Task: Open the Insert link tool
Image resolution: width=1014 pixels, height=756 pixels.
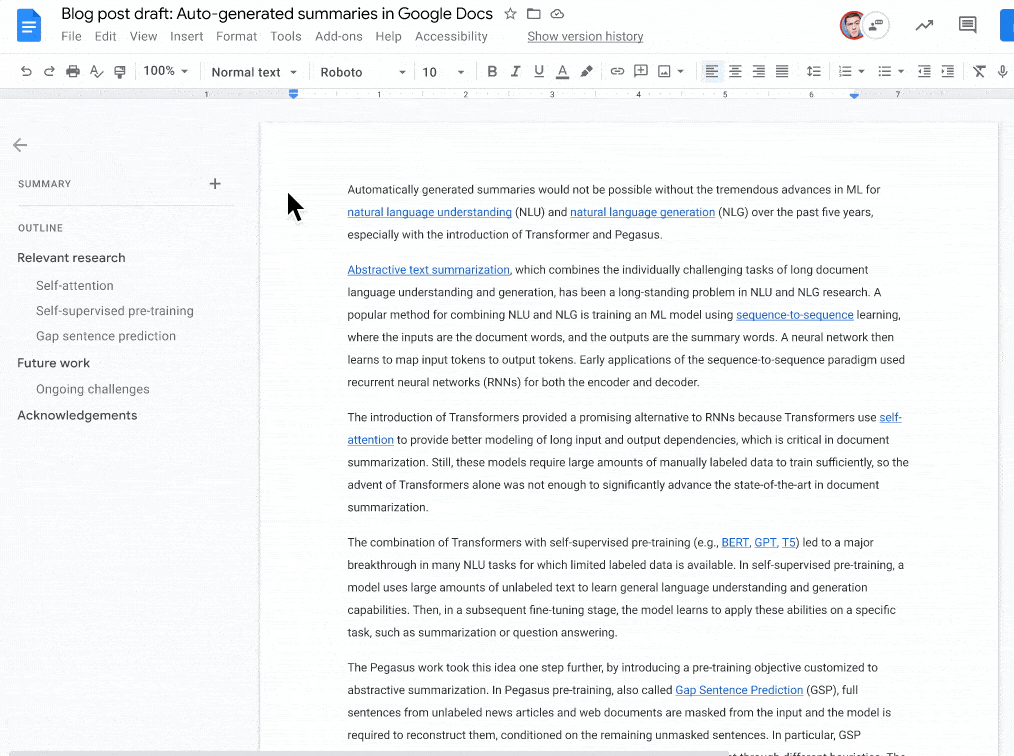Action: [x=617, y=71]
